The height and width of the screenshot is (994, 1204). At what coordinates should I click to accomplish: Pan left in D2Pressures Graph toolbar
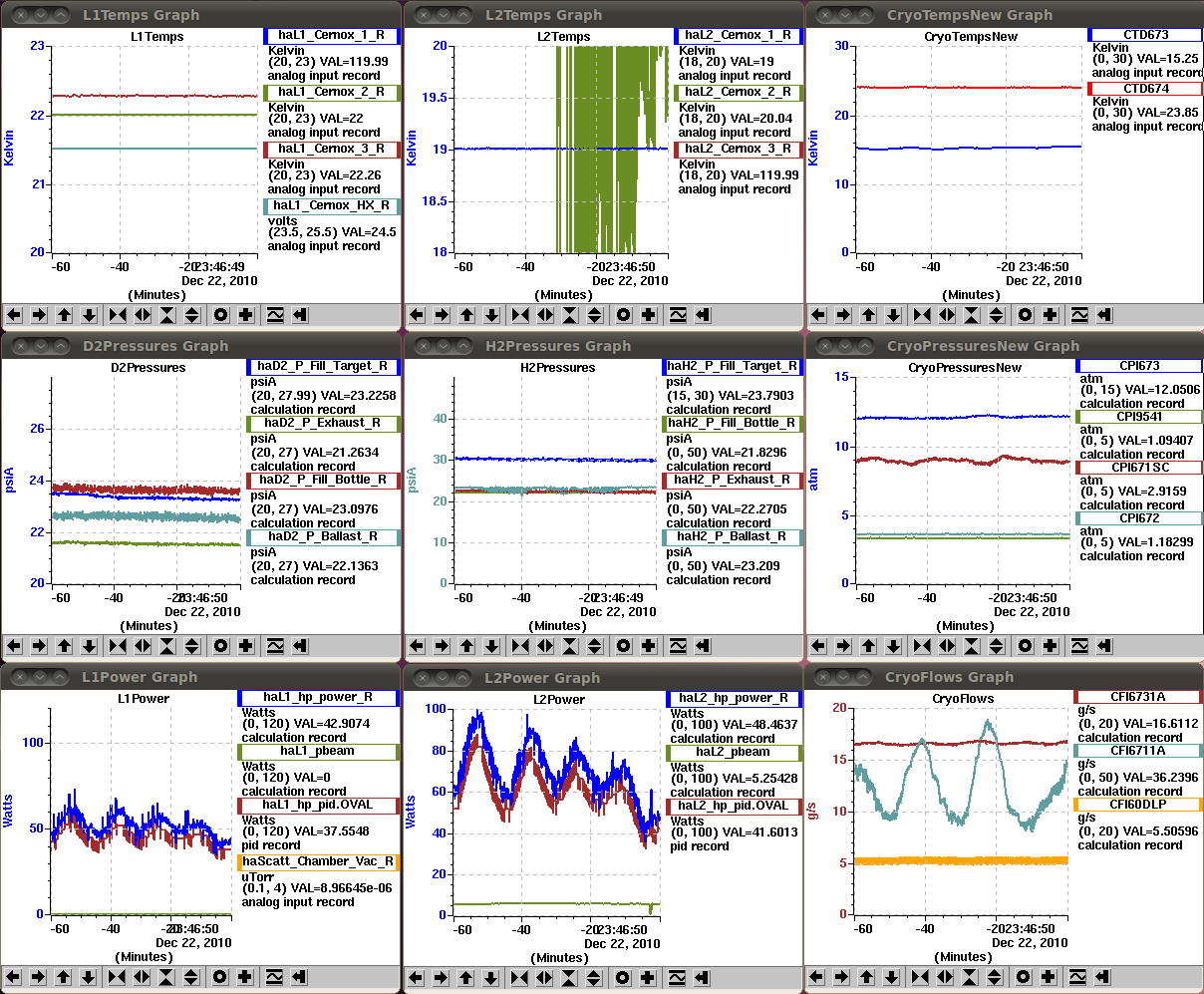(x=14, y=646)
